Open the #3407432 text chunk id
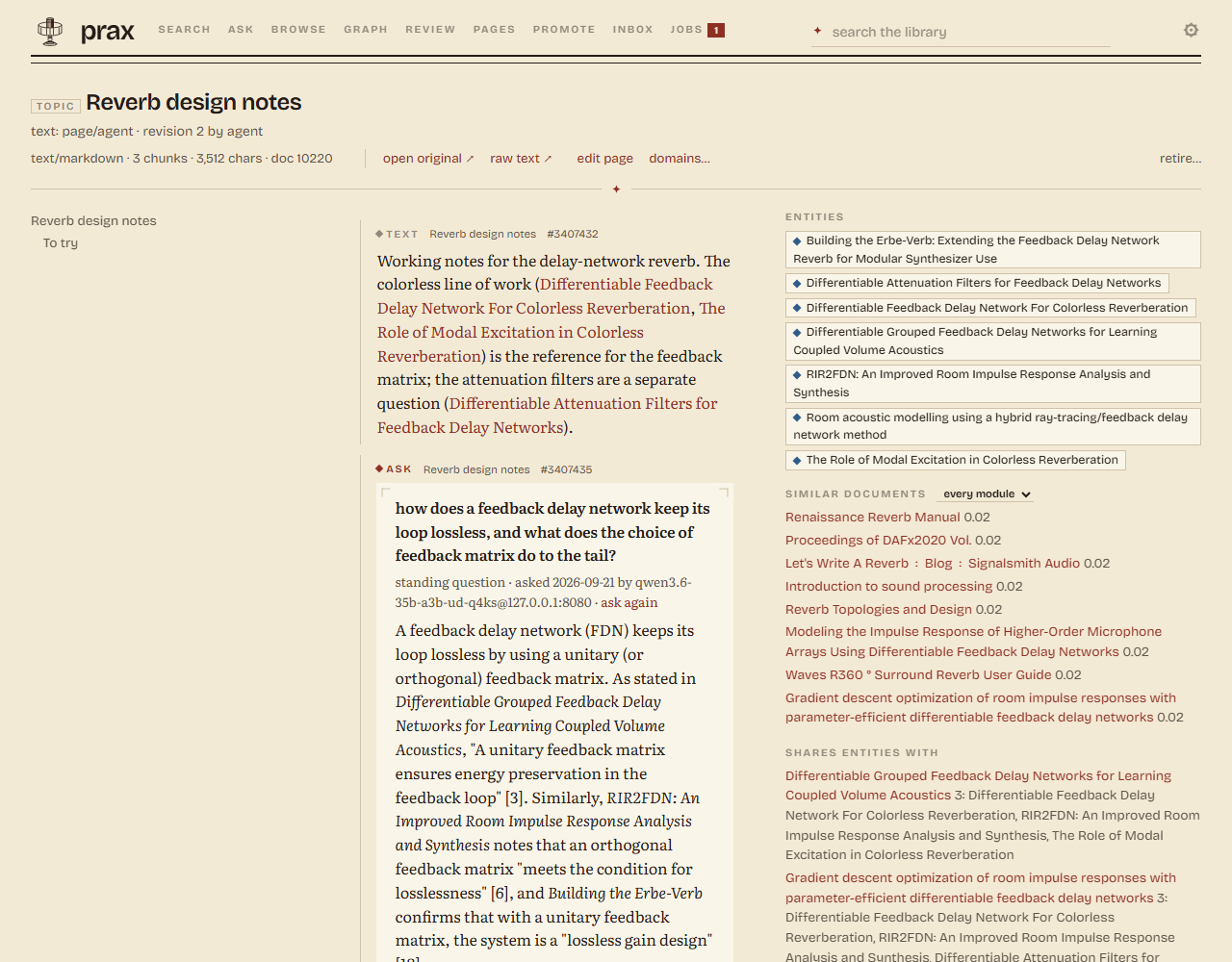 573,234
